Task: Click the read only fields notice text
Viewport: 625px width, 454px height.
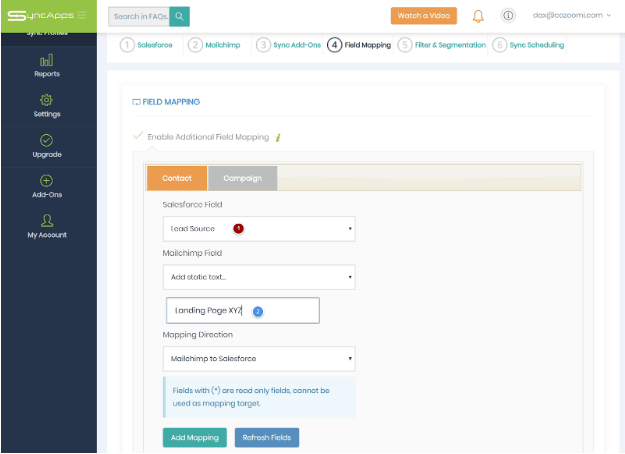Action: tap(251, 397)
